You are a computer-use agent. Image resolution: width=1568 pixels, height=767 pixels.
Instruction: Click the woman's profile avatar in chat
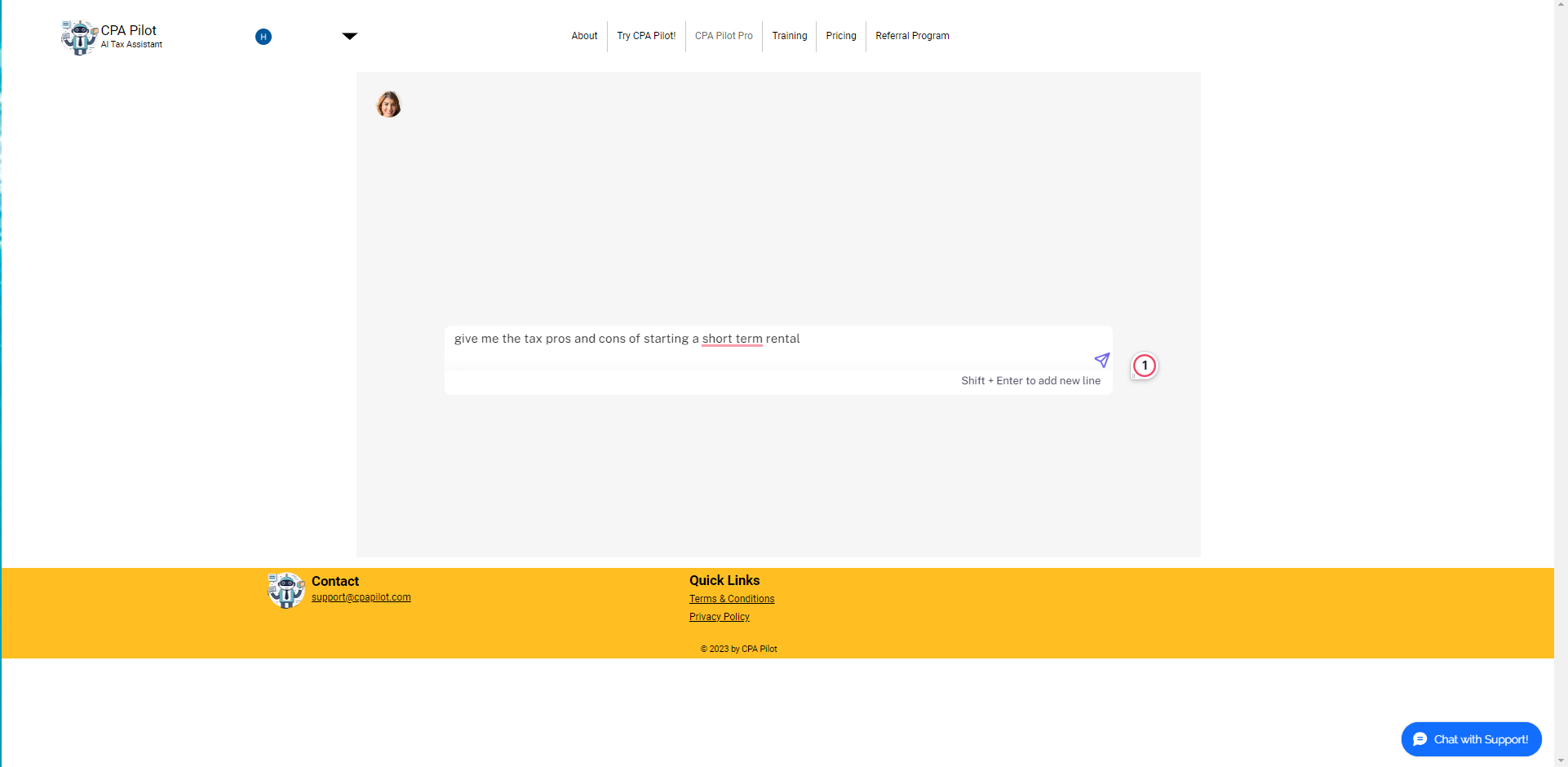[388, 104]
